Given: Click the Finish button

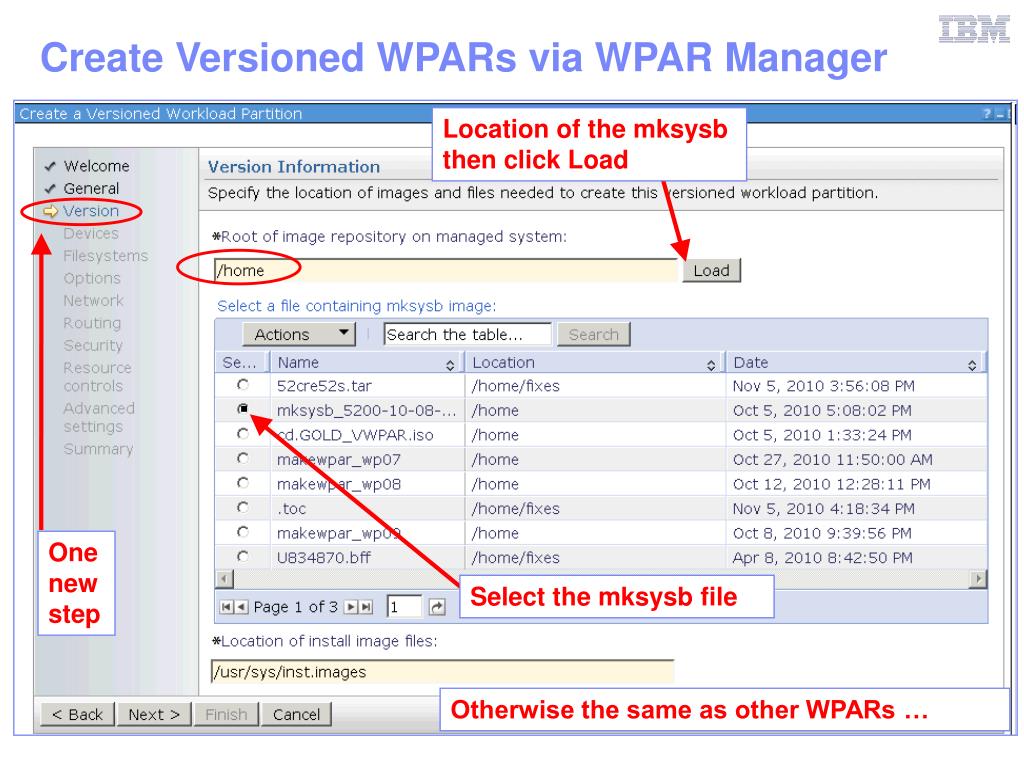Looking at the screenshot, I should tap(226, 714).
